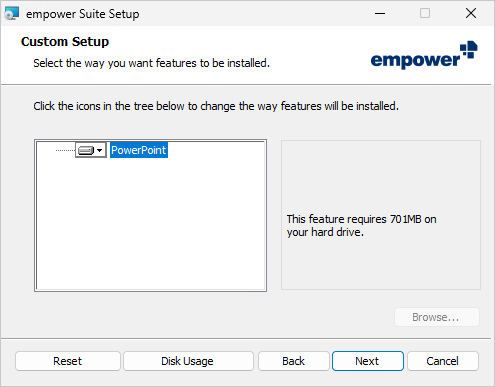Go Back to previous setup step
This screenshot has width=495, height=387.
click(294, 361)
